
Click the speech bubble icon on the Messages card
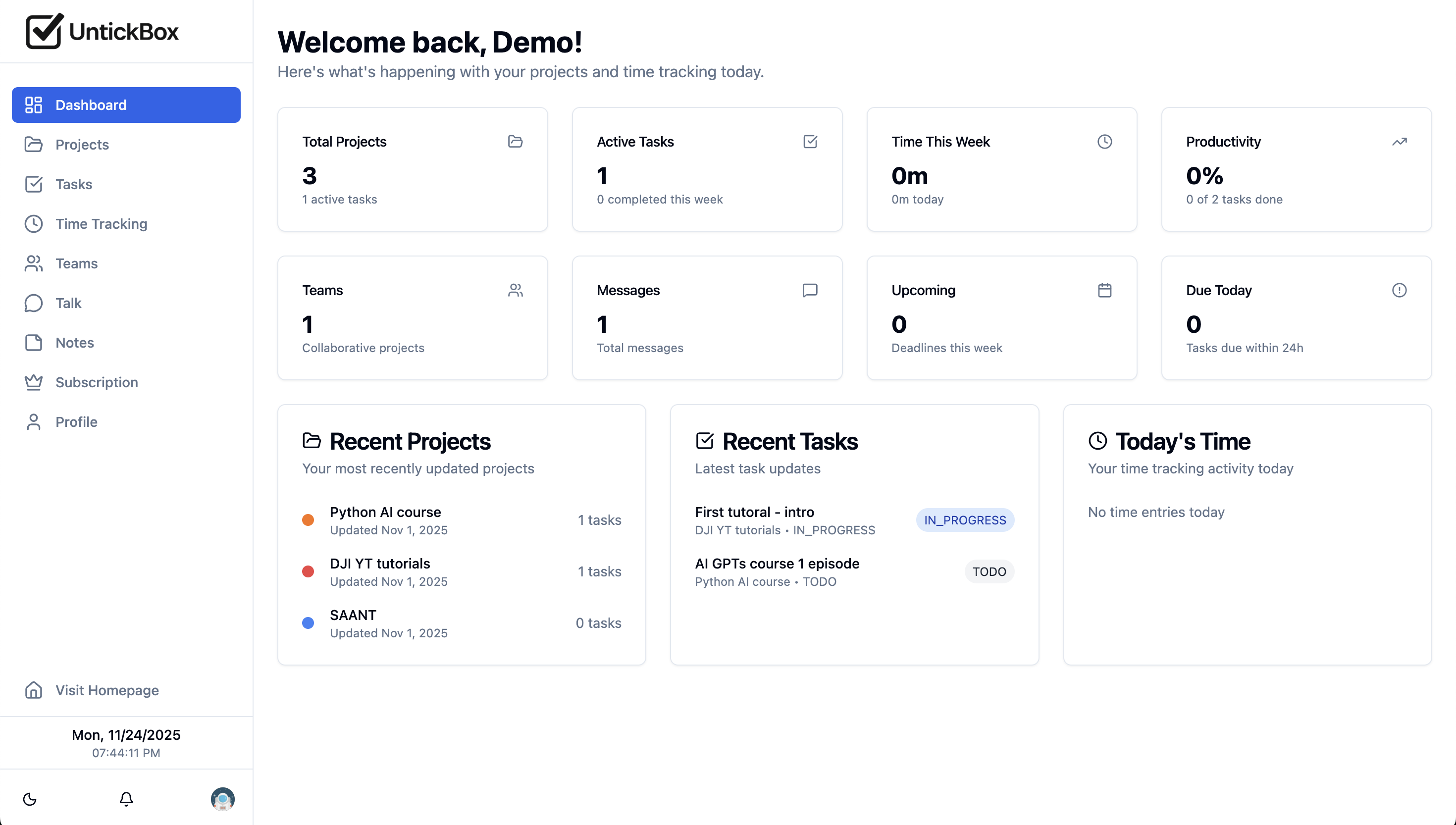810,290
